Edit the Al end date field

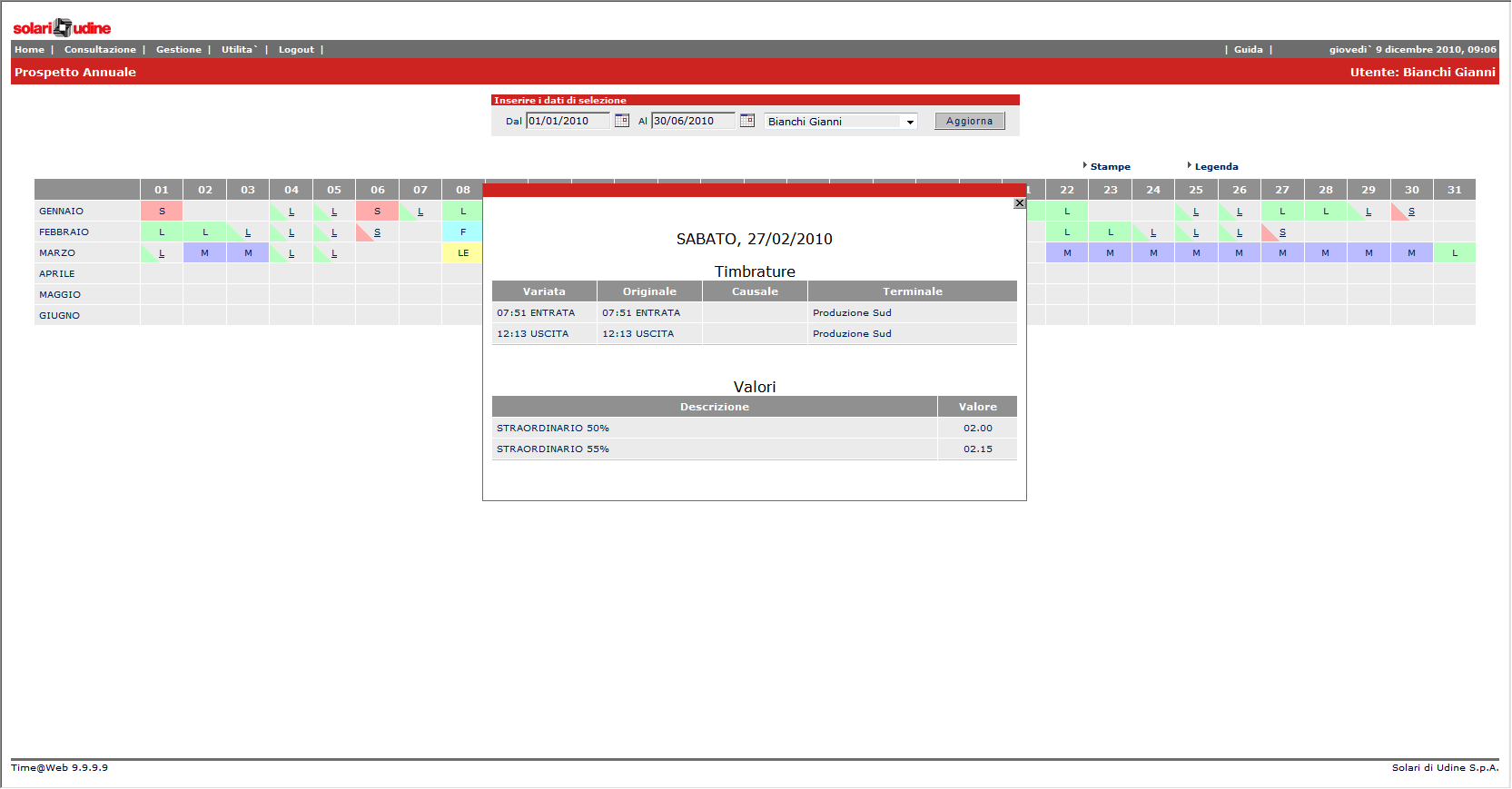point(693,121)
